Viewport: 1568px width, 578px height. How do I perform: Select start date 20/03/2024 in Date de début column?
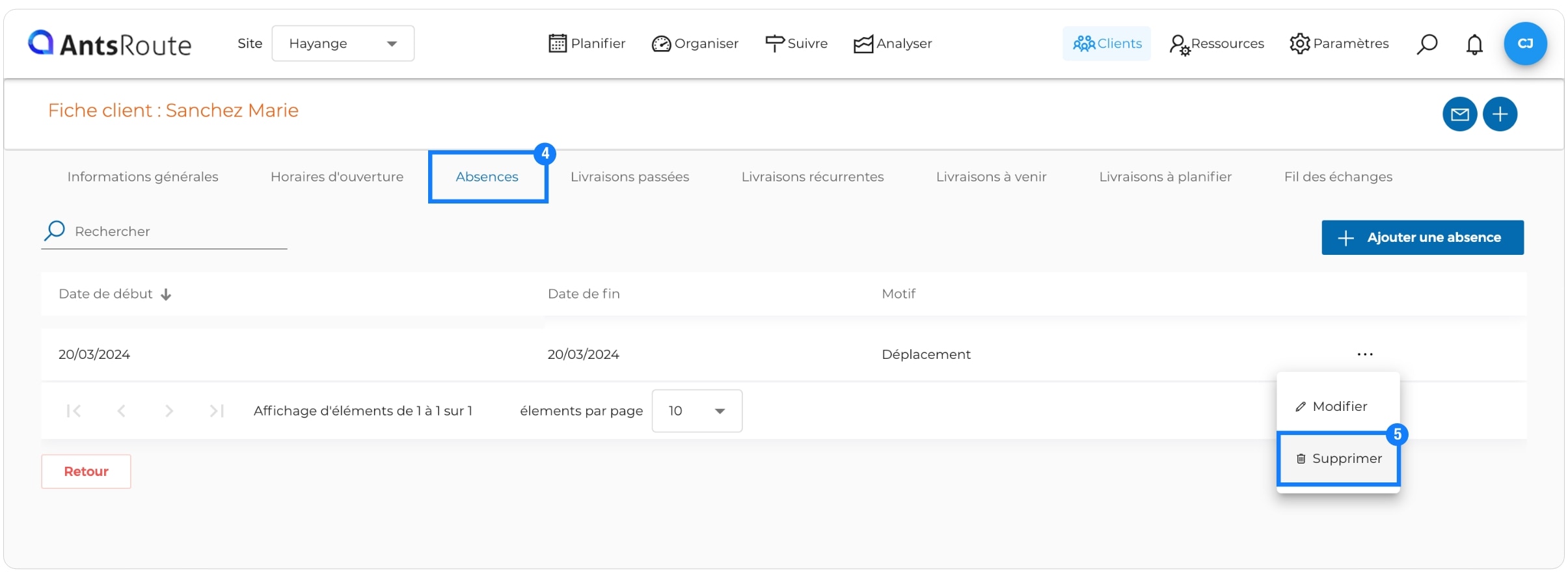(94, 354)
